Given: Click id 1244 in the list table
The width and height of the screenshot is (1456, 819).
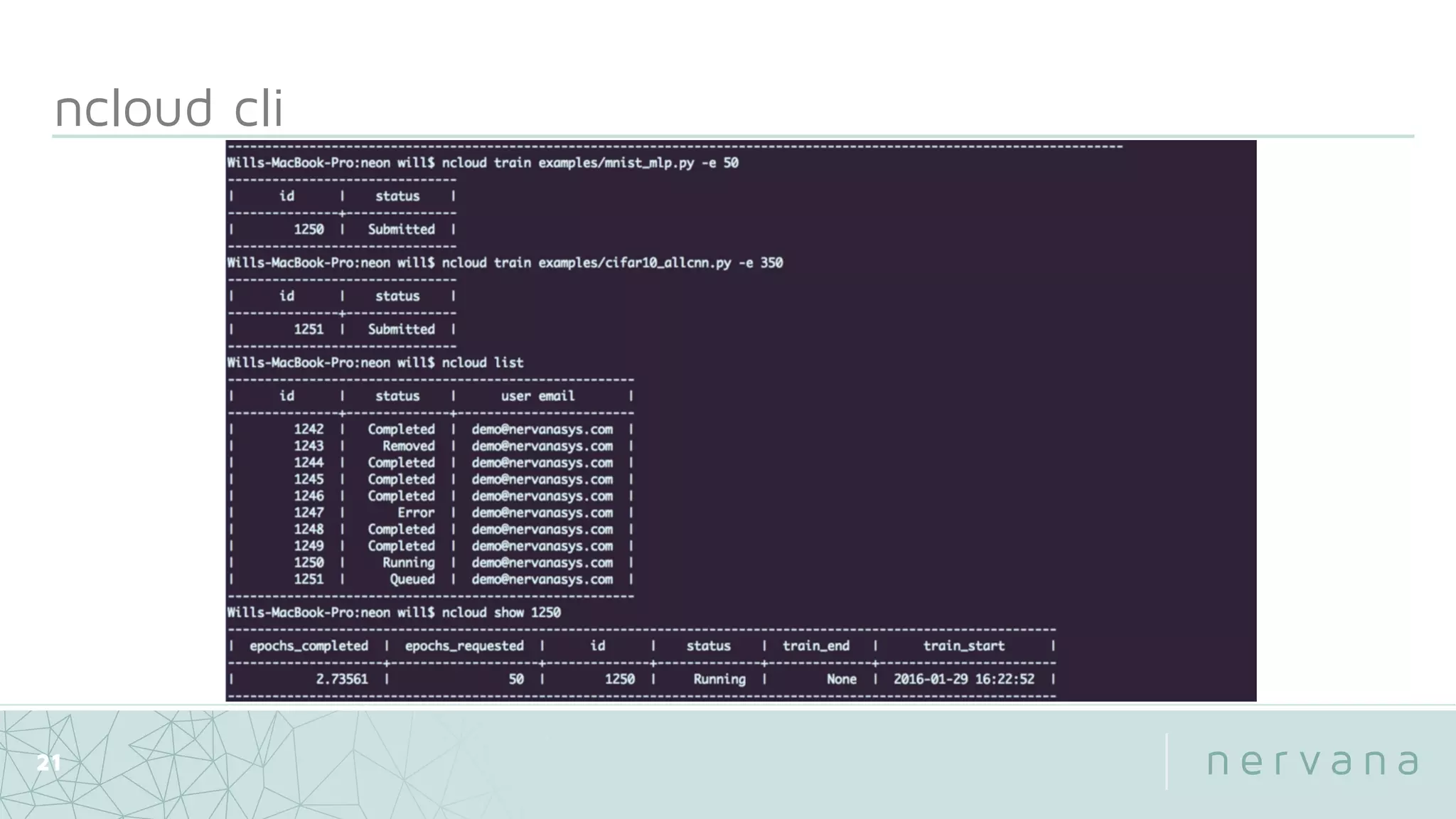Looking at the screenshot, I should coord(309,463).
